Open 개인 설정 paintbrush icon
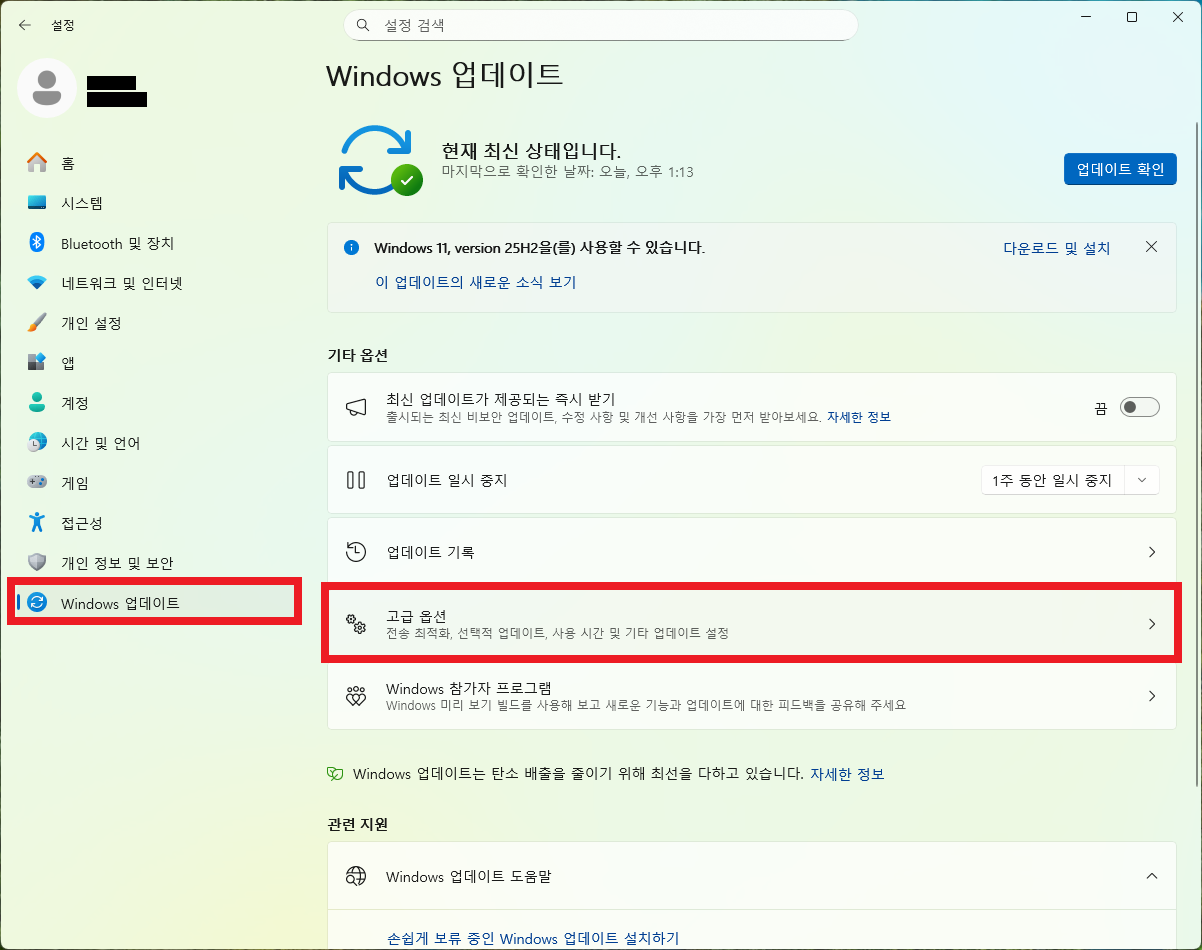Viewport: 1202px width, 950px height. [x=37, y=323]
